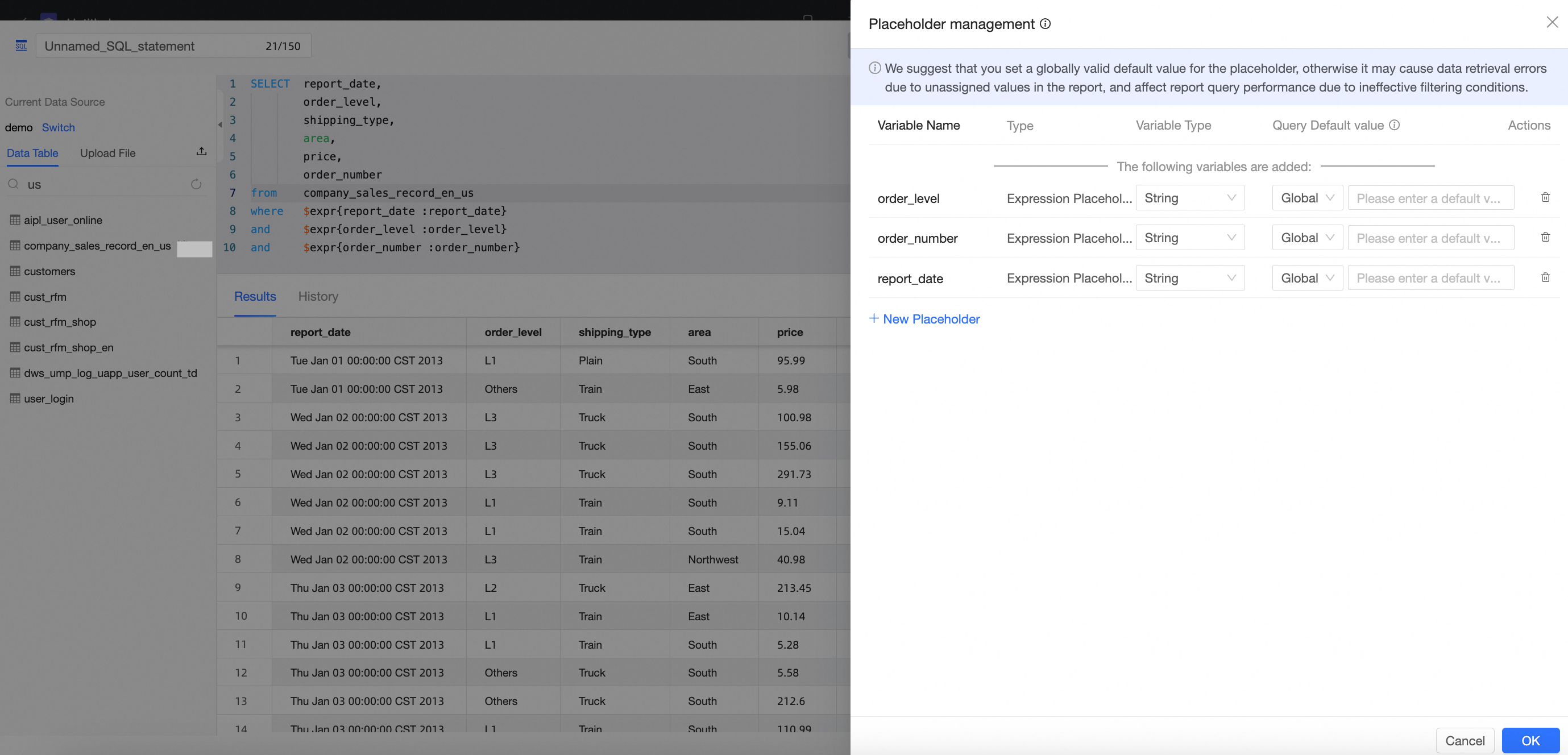This screenshot has height=755, width=1568.
Task: Open the String variable type dropdown for report_date
Action: (x=1190, y=277)
